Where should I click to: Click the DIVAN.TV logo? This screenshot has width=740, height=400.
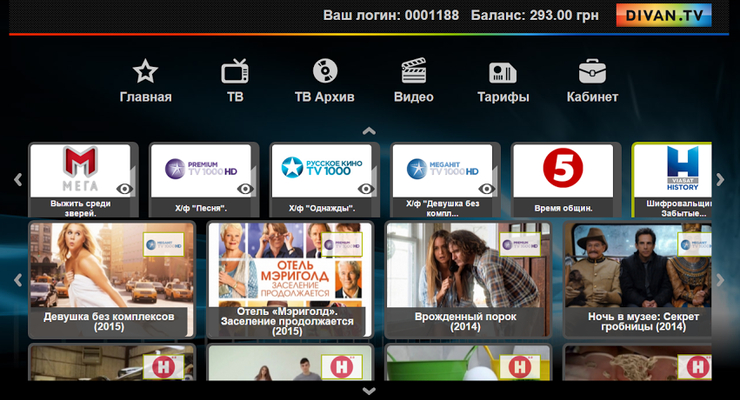(x=664, y=15)
